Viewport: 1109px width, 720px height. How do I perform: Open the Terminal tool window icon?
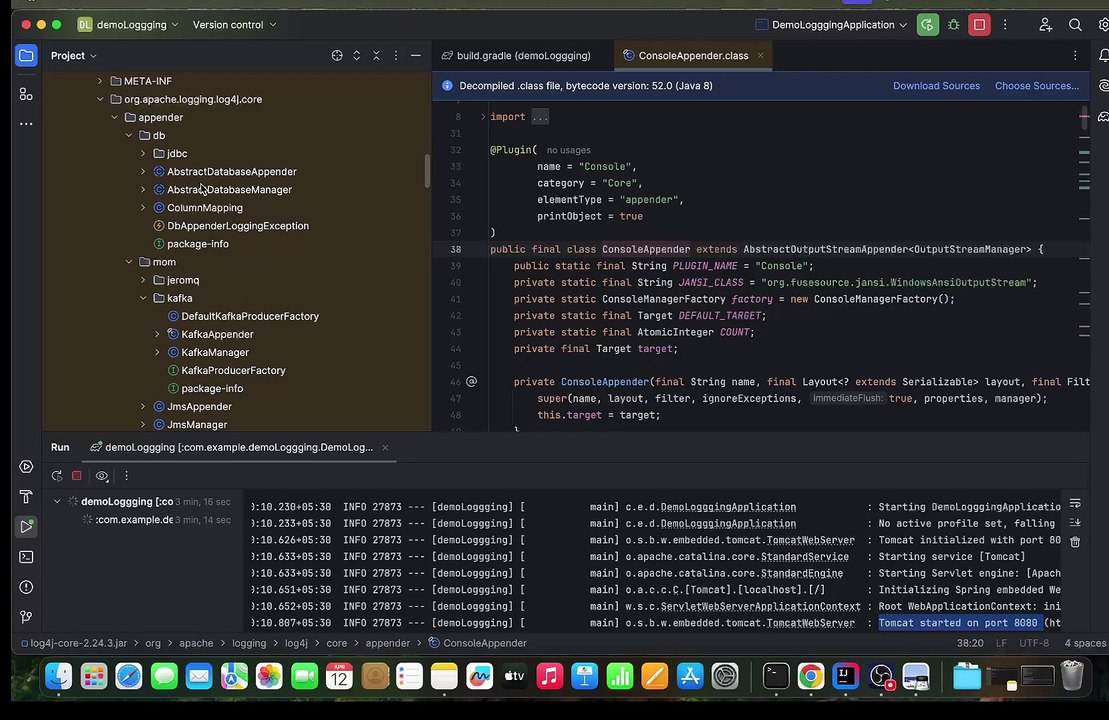pyautogui.click(x=26, y=557)
